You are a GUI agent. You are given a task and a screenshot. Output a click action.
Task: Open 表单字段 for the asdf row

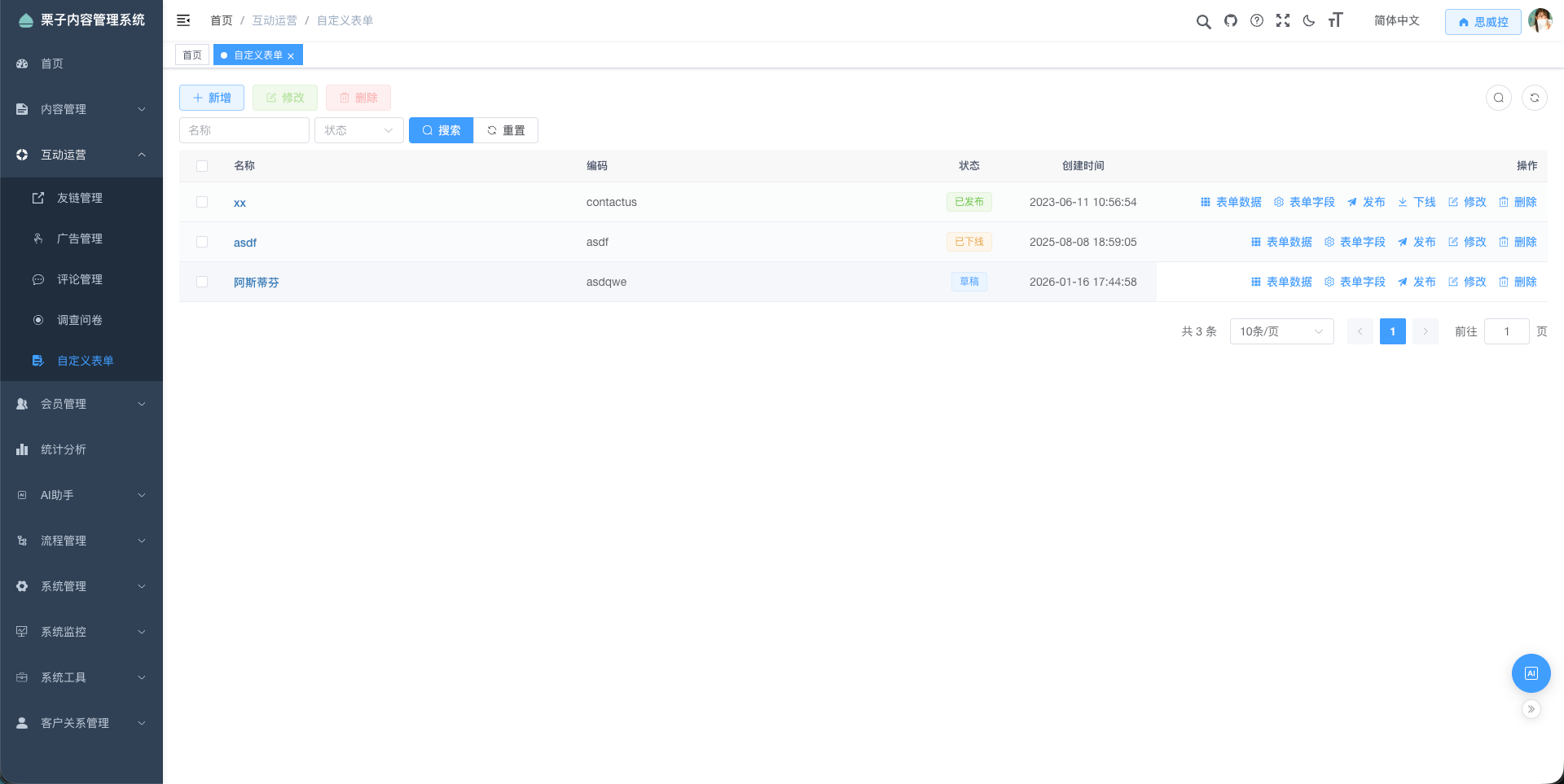click(x=1355, y=242)
